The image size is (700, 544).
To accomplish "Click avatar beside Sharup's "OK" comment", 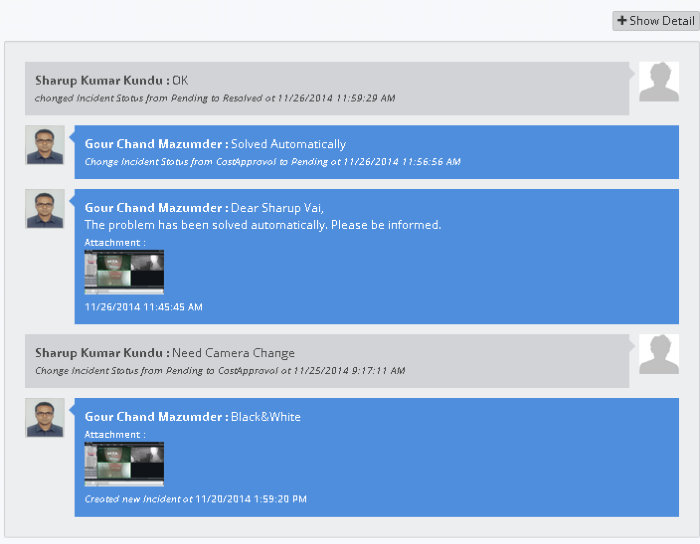I will click(659, 82).
